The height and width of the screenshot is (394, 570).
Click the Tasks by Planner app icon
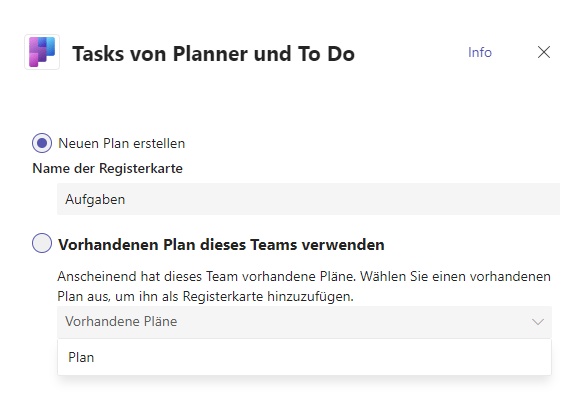click(42, 52)
